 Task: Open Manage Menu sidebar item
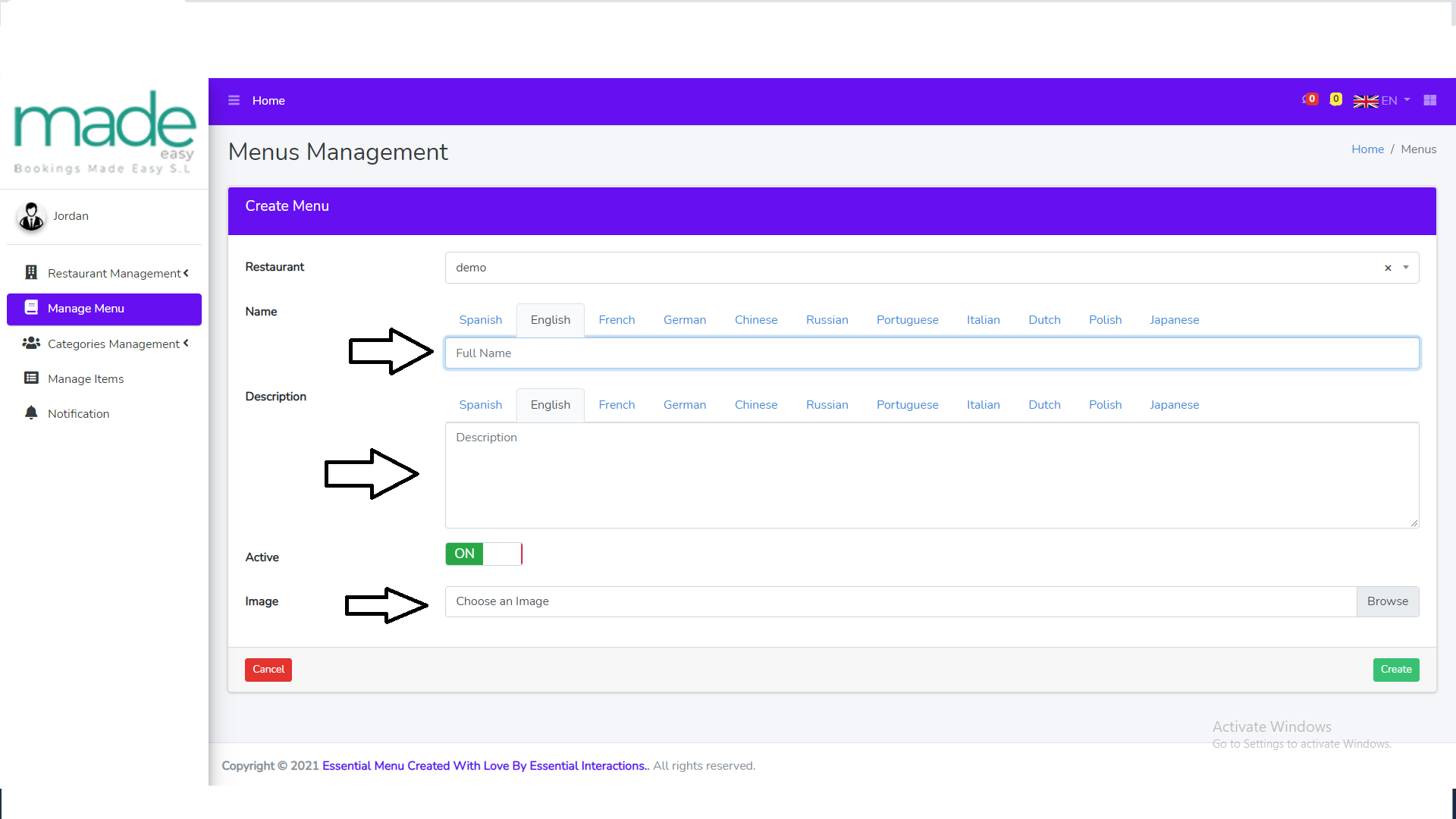coord(104,309)
